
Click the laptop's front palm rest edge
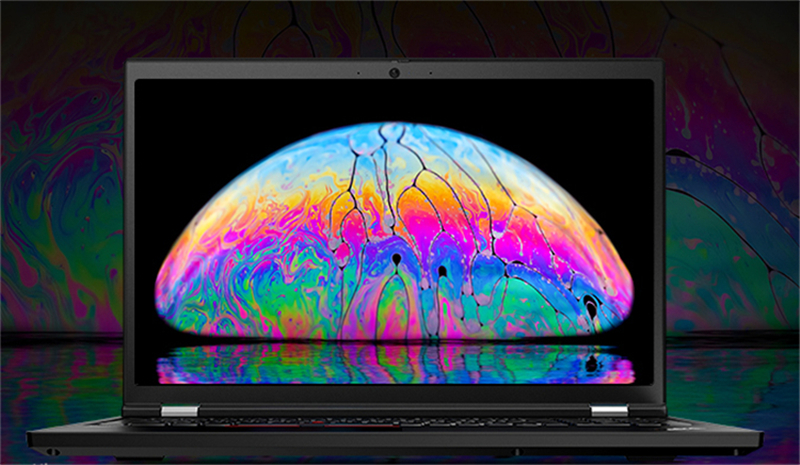395,440
